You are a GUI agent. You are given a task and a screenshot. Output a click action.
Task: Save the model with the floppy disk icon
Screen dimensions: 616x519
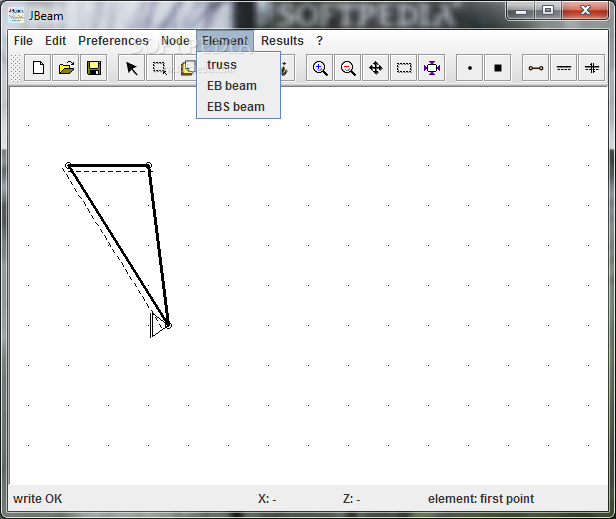point(94,68)
